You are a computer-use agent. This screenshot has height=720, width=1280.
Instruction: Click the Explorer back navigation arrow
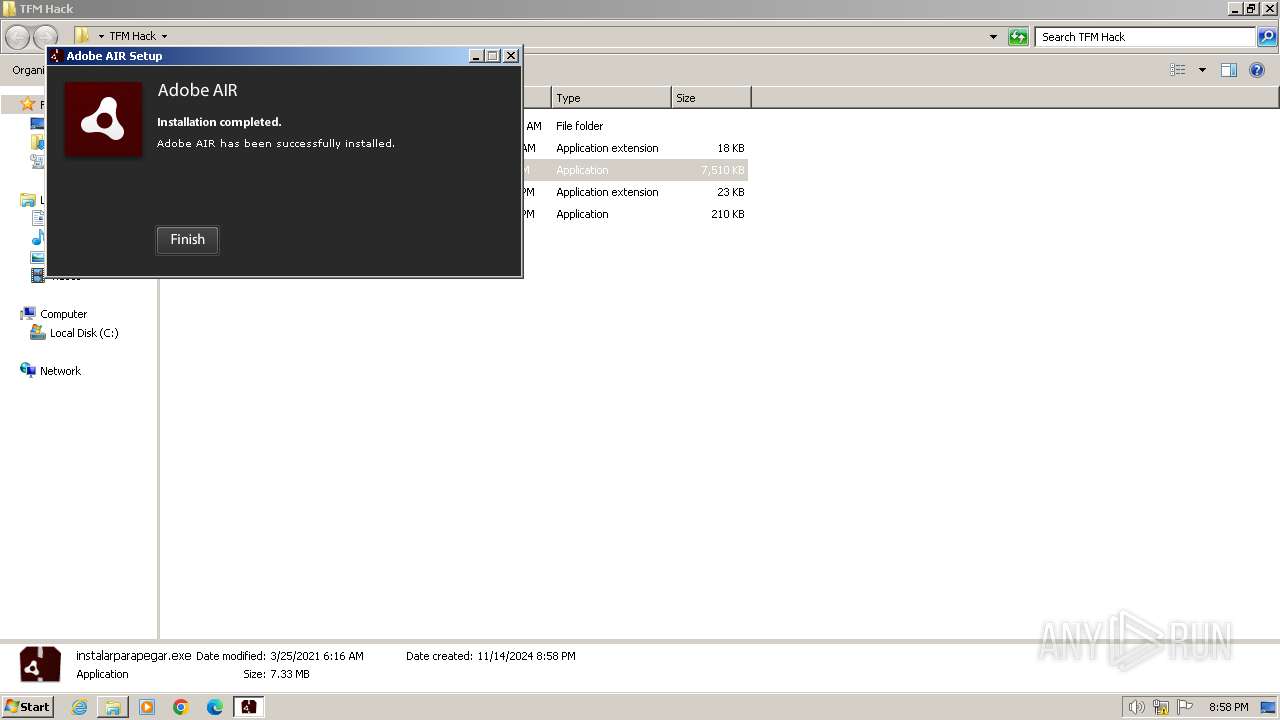[x=17, y=37]
